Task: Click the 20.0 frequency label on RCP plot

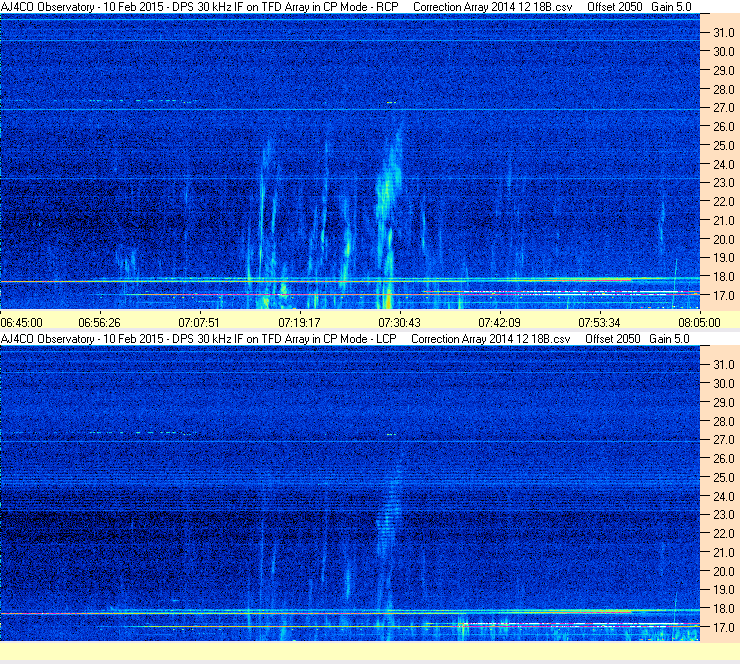Action: click(723, 239)
